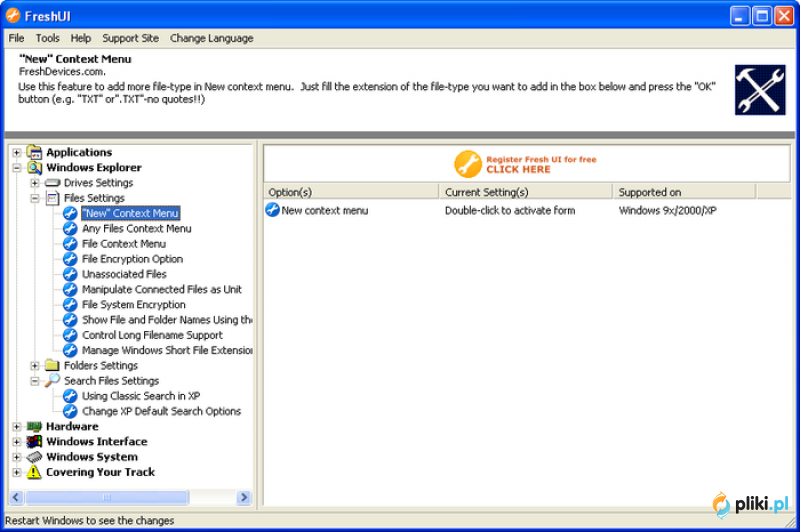Expand the Applications tree node
The height and width of the screenshot is (532, 800).
17,153
